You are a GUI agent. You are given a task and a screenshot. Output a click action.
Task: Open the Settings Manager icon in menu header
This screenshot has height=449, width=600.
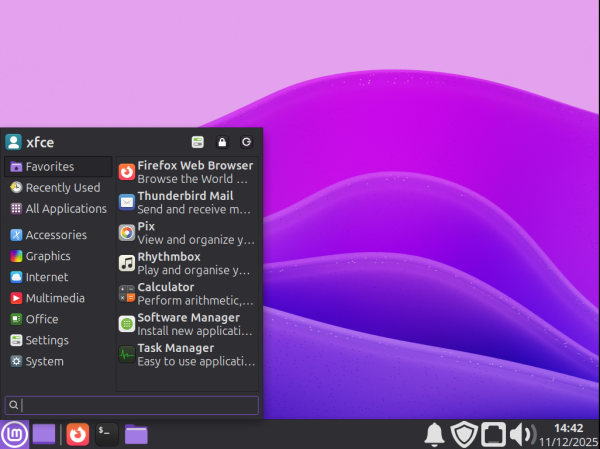197,142
